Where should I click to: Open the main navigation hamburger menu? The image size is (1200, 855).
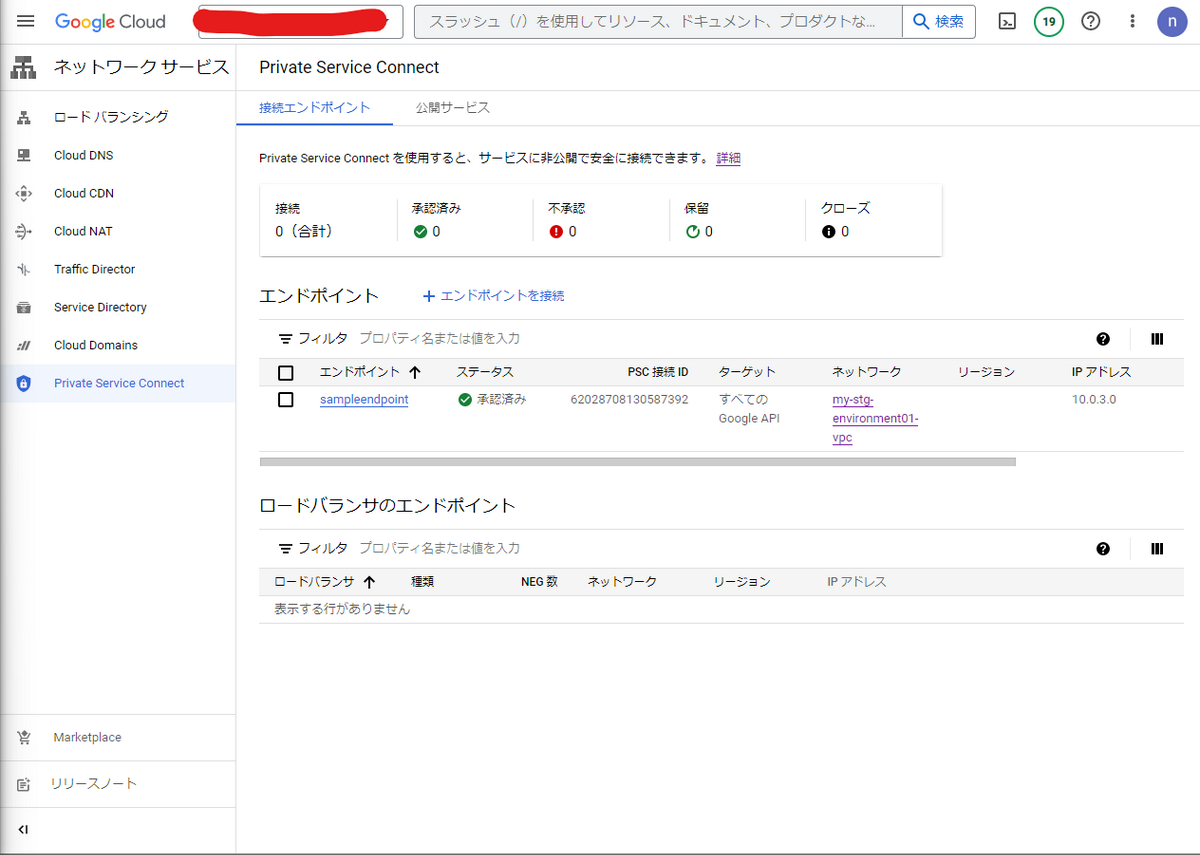pyautogui.click(x=26, y=21)
